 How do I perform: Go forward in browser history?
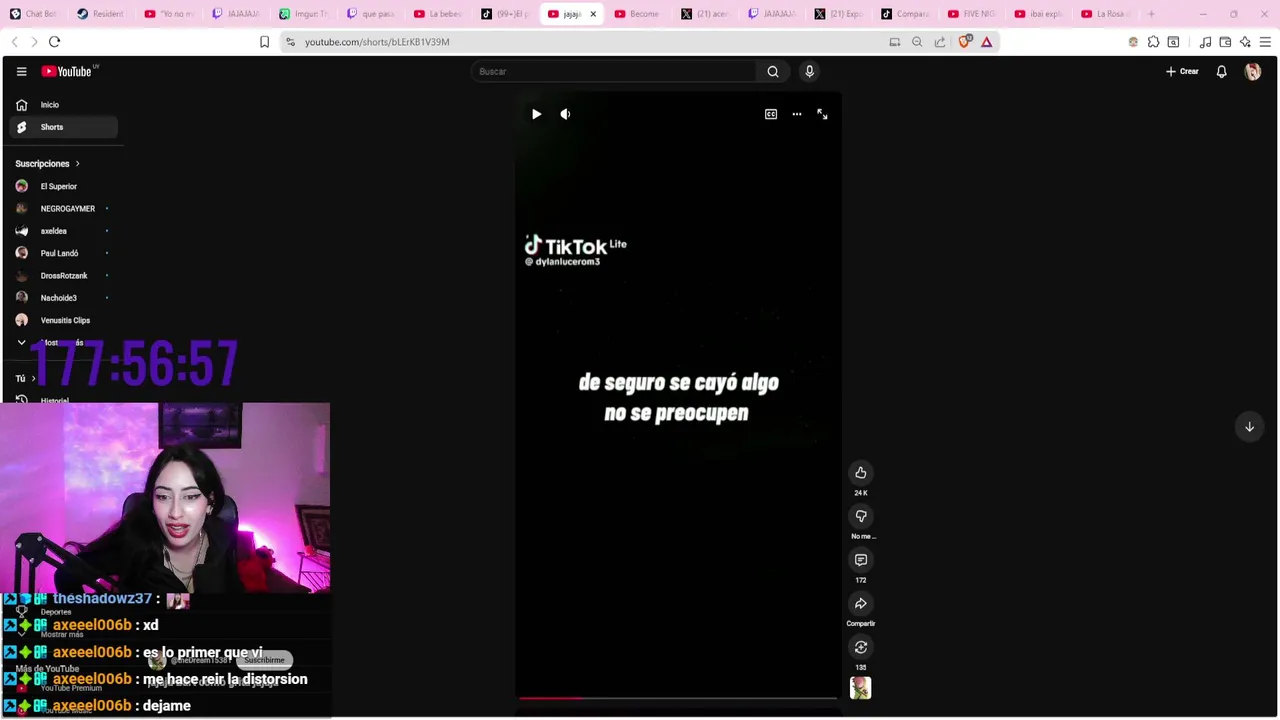34,42
